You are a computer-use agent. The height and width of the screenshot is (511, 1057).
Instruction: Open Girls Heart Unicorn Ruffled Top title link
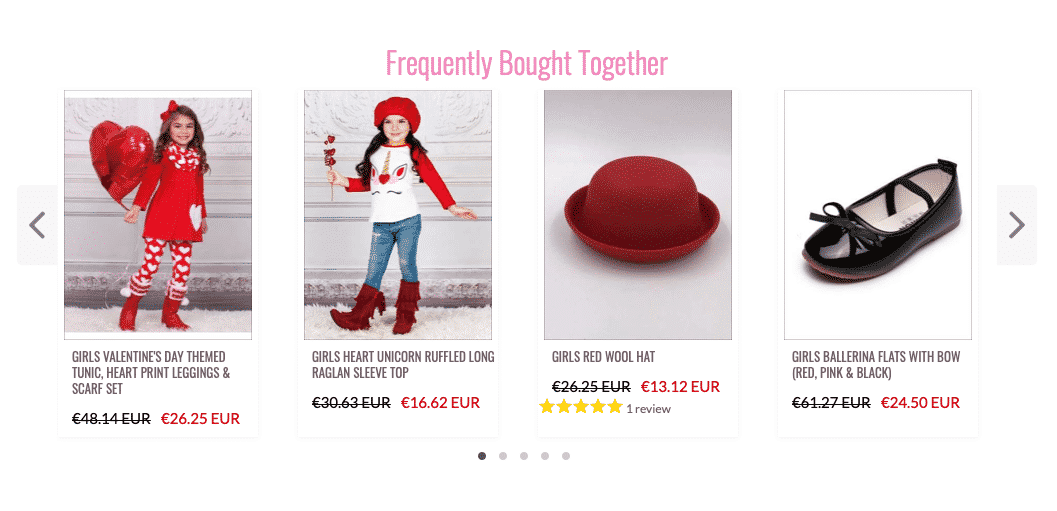pos(403,365)
